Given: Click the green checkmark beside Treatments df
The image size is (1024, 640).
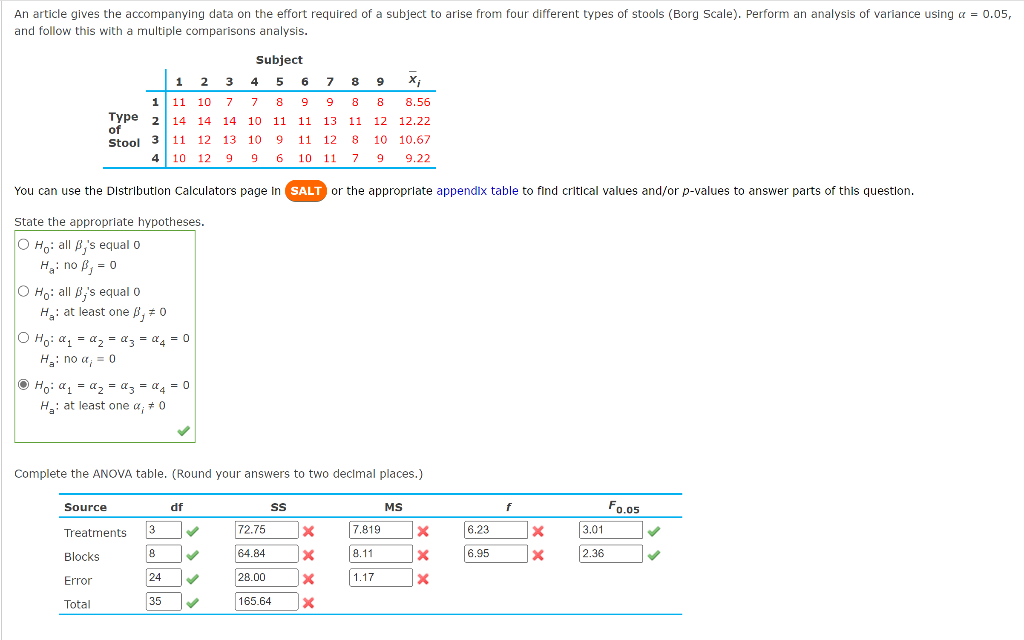Looking at the screenshot, I should (x=193, y=532).
